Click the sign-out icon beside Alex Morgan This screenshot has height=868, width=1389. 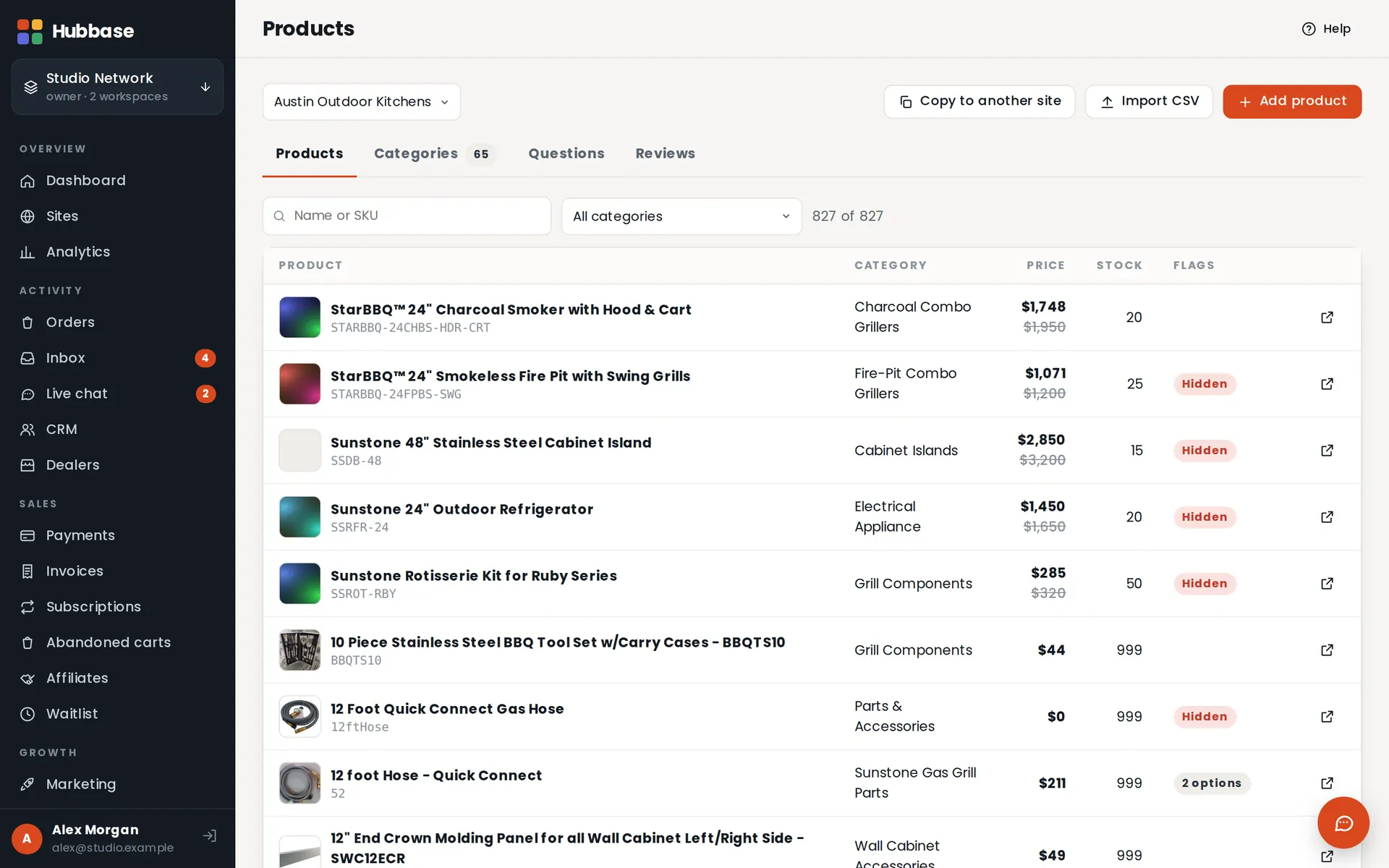click(x=210, y=836)
